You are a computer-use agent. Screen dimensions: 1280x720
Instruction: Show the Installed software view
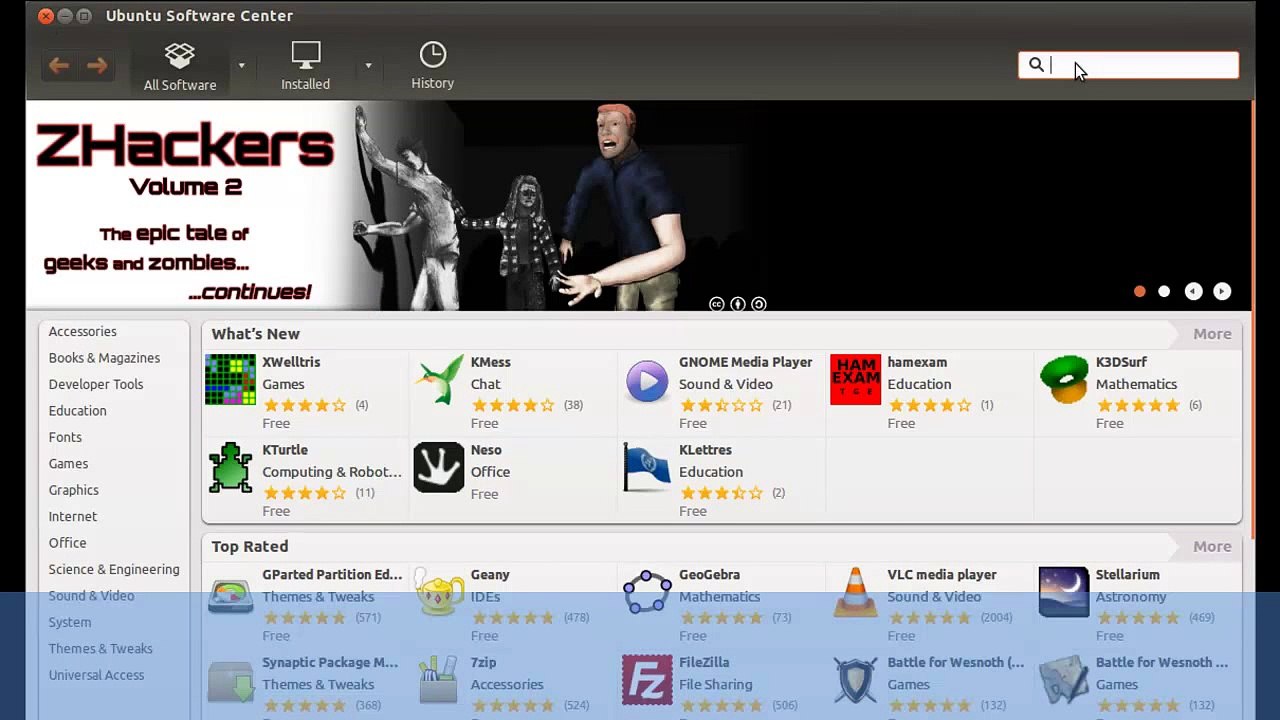pos(305,66)
